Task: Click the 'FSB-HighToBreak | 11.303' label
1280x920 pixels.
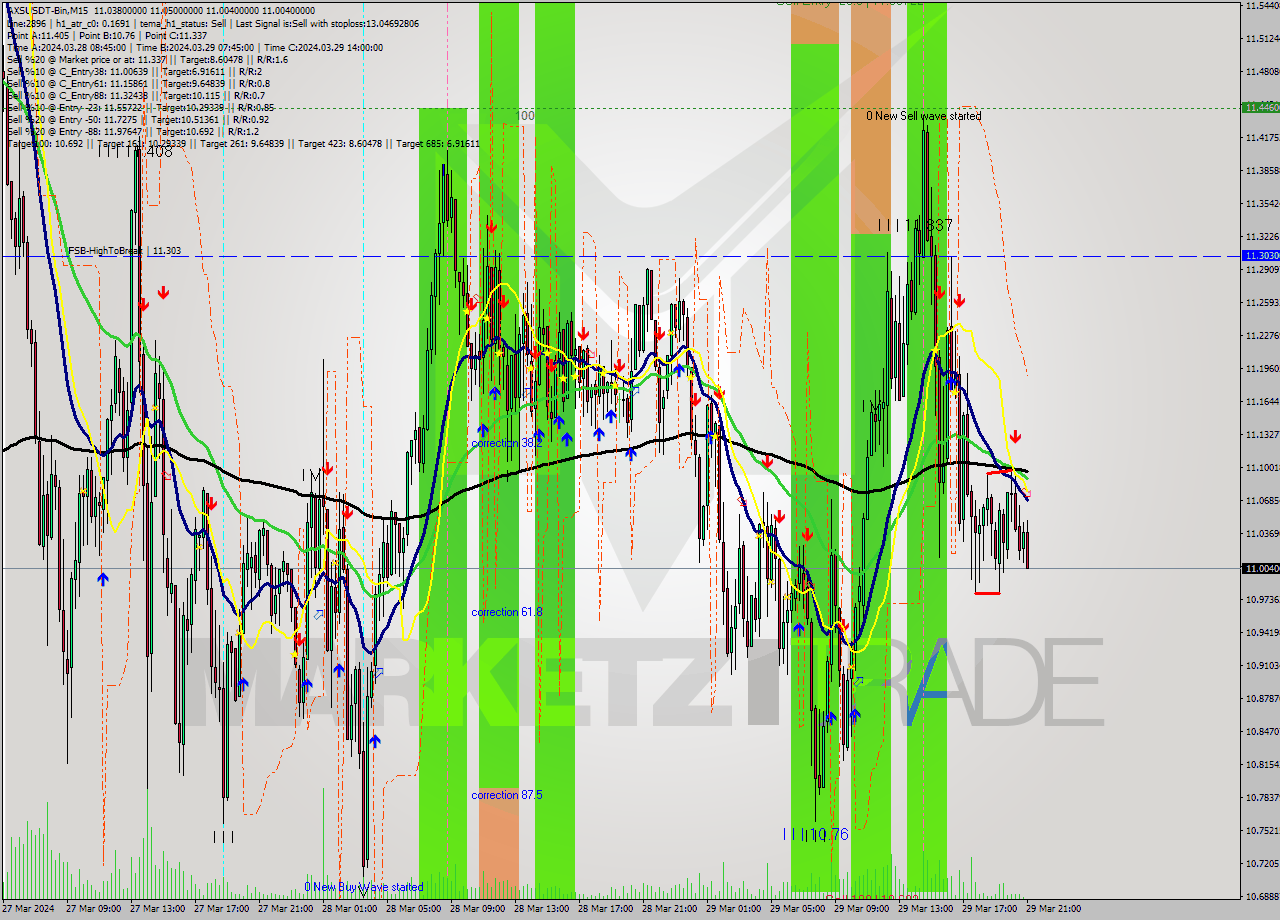Action: 124,251
